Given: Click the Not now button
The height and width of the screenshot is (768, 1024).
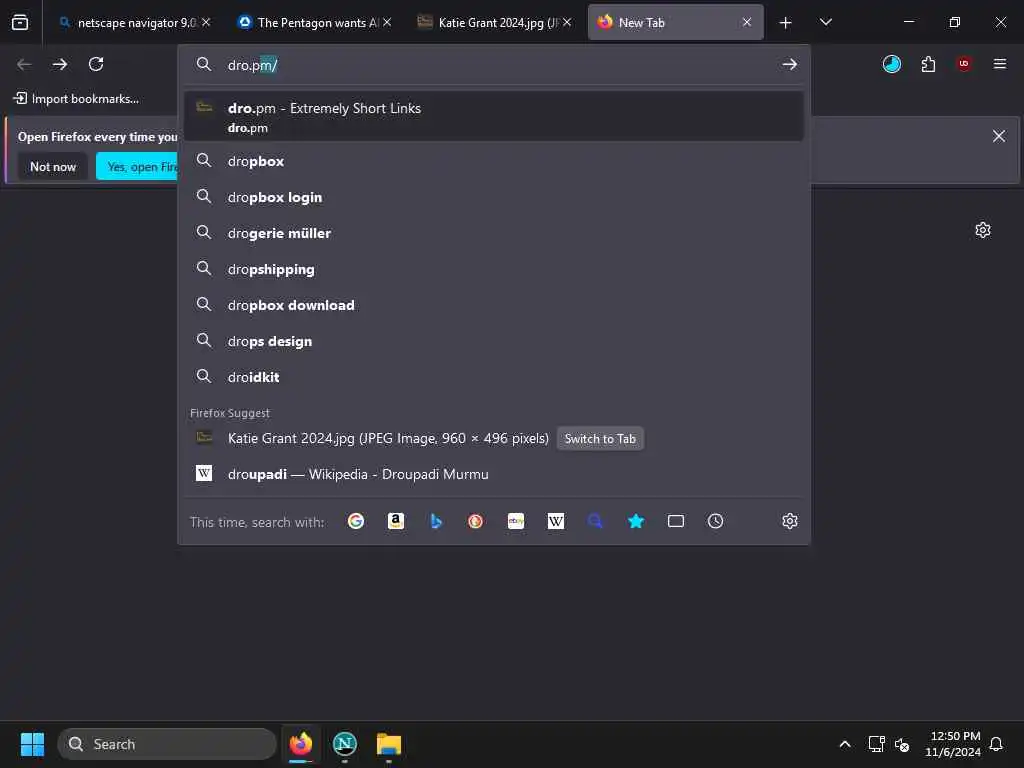Looking at the screenshot, I should pyautogui.click(x=53, y=167).
